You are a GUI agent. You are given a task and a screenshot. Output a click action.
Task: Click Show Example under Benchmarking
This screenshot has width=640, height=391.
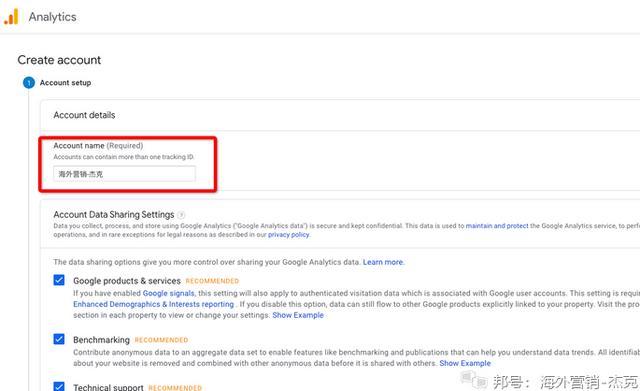click(465, 363)
